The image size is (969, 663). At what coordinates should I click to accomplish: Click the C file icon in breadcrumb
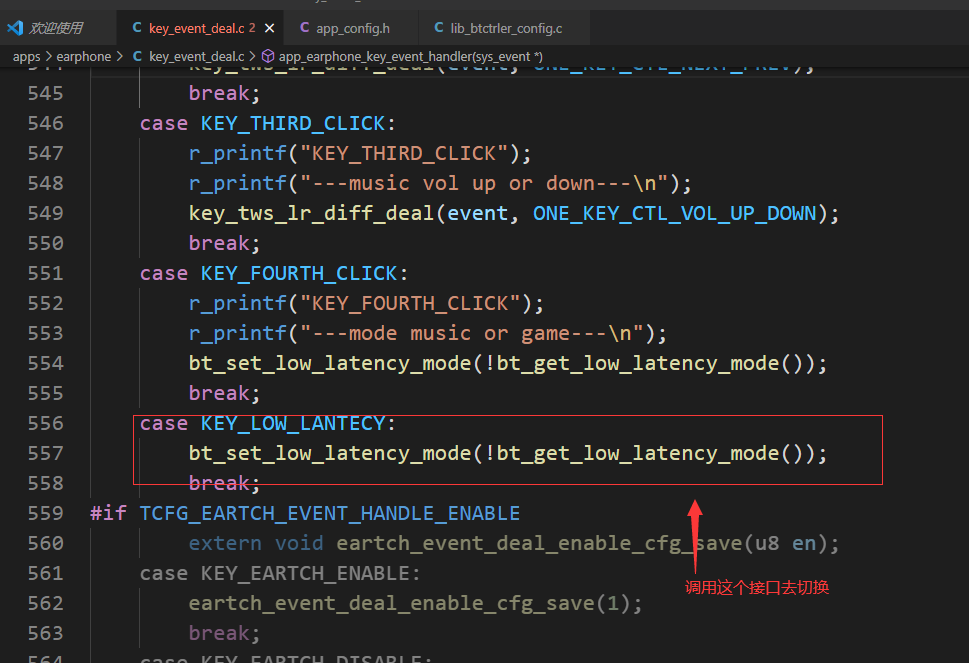(137, 57)
